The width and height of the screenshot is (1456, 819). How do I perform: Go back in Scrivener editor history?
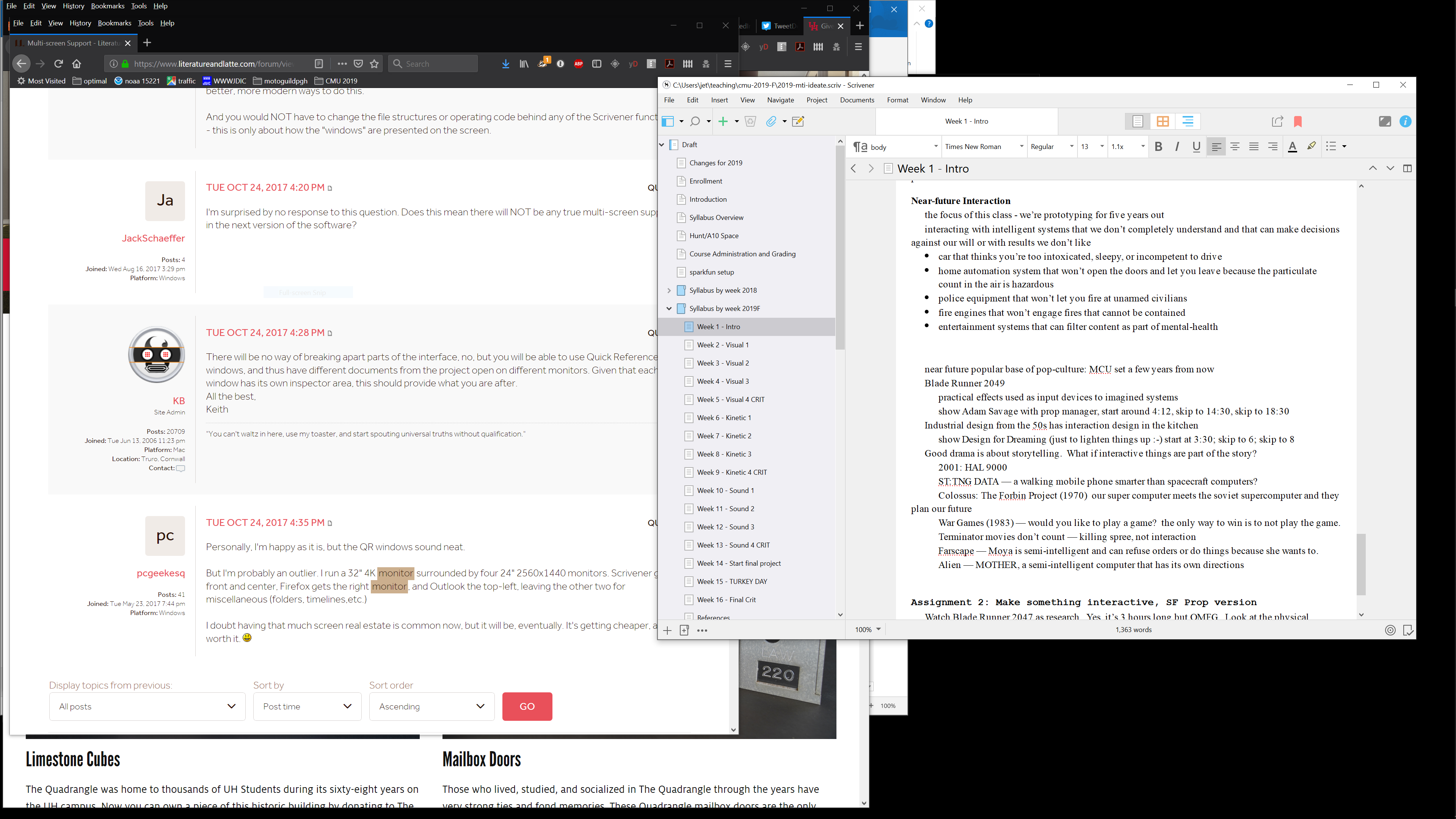click(854, 168)
